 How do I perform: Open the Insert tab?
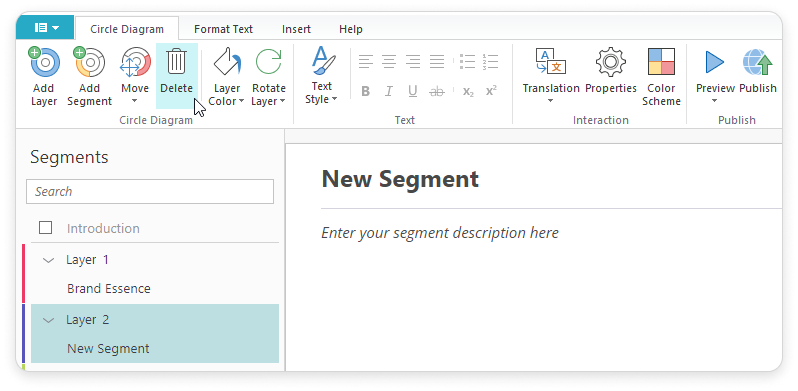pyautogui.click(x=296, y=29)
